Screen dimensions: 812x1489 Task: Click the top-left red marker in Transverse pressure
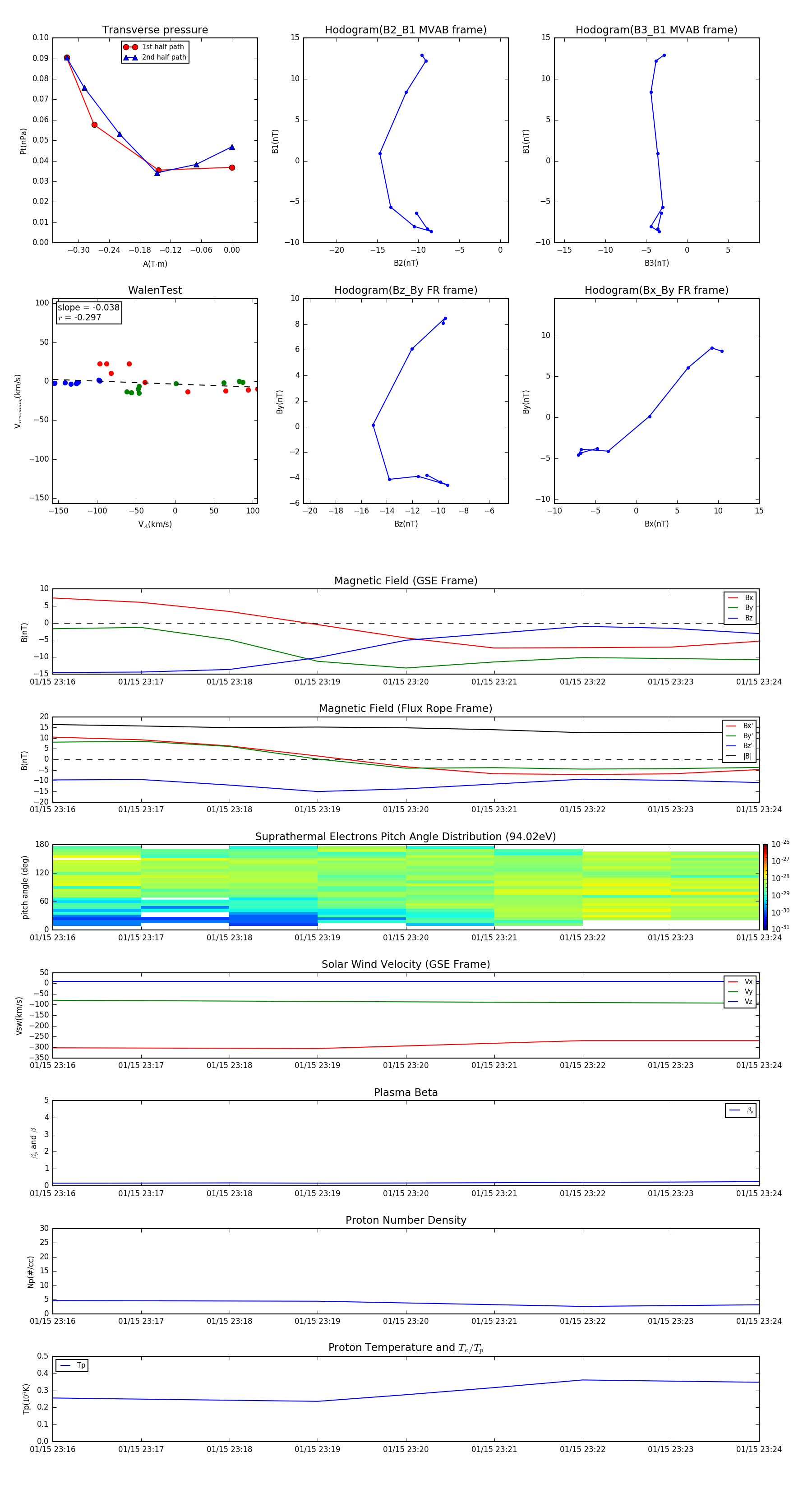67,58
